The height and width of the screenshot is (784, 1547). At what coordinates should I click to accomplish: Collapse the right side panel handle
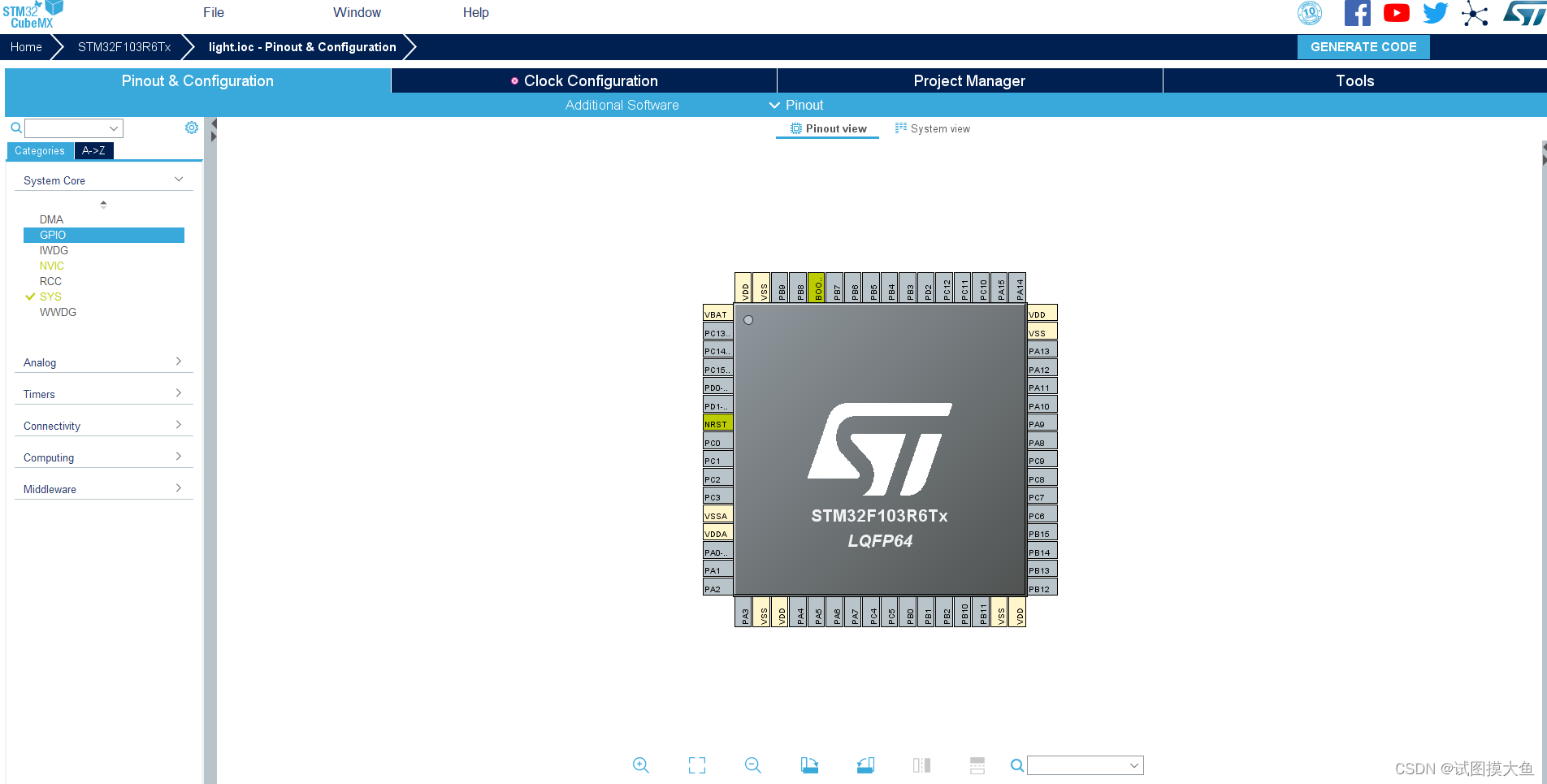(x=1544, y=154)
